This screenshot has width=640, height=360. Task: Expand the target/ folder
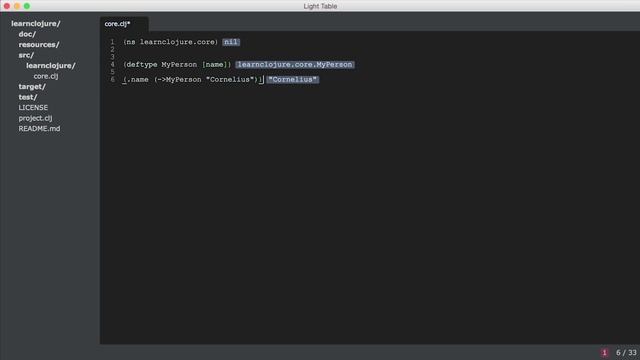(x=32, y=87)
